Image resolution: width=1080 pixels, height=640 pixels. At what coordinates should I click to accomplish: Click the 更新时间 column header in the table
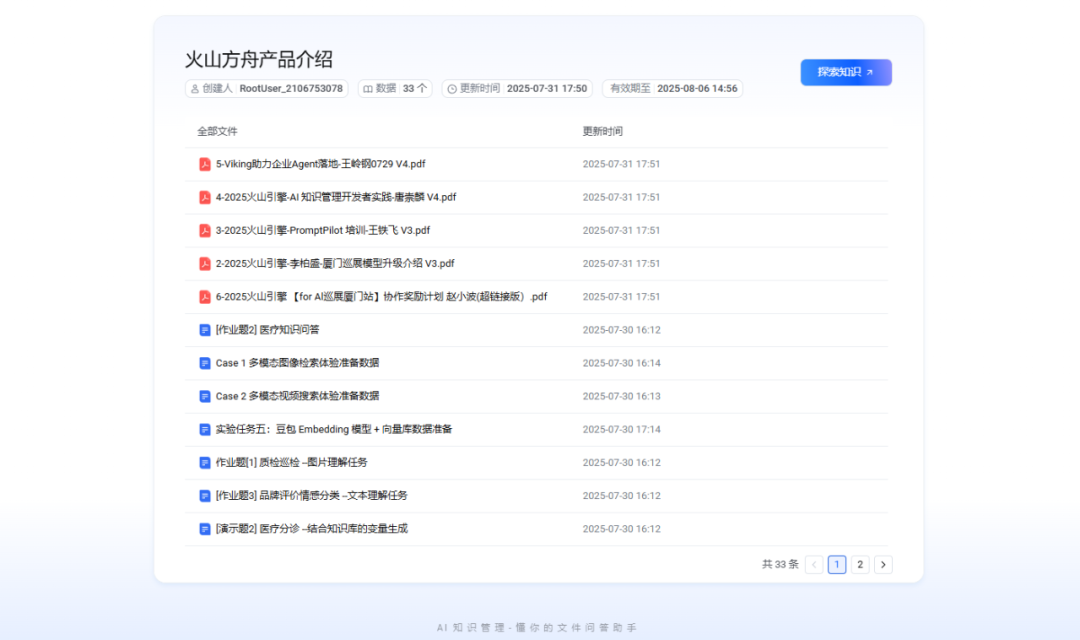pos(603,131)
